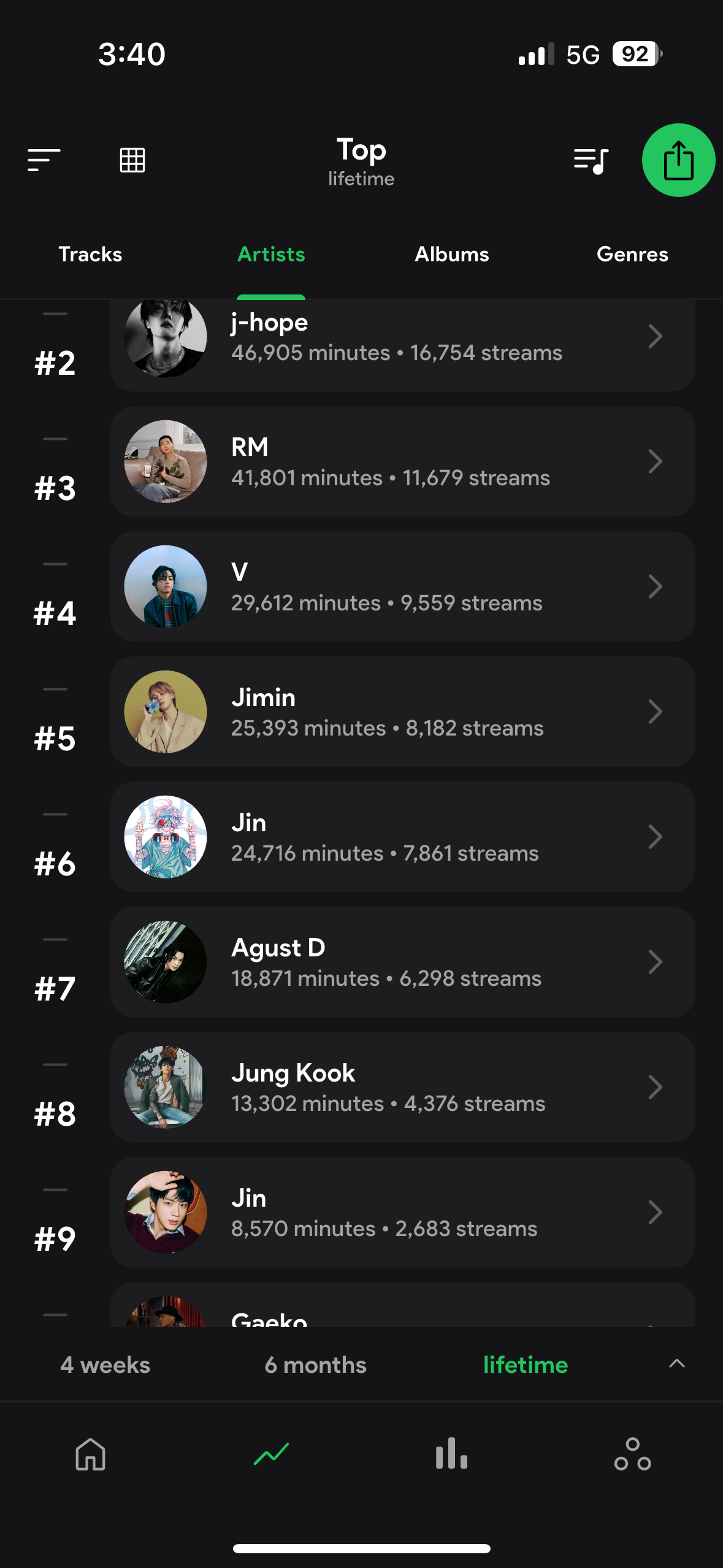Open the V artist entry
The image size is (723, 1568).
coord(402,586)
